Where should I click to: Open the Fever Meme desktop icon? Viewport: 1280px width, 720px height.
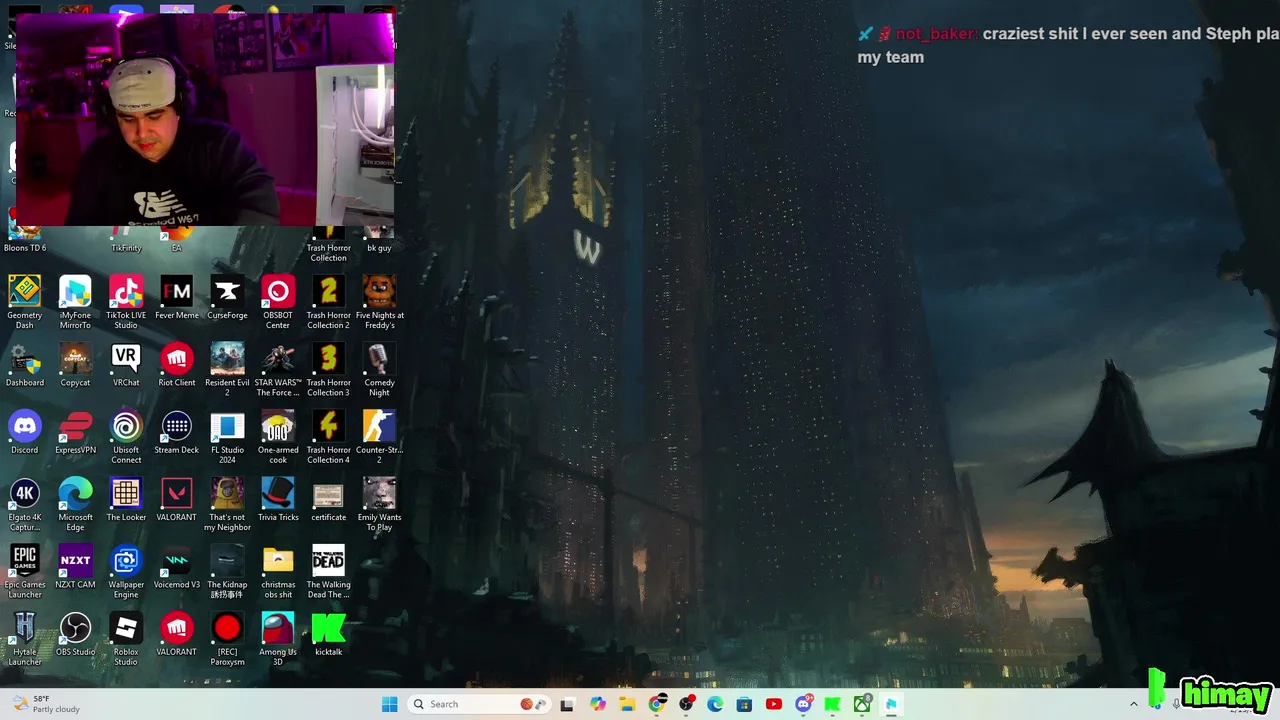pyautogui.click(x=177, y=298)
